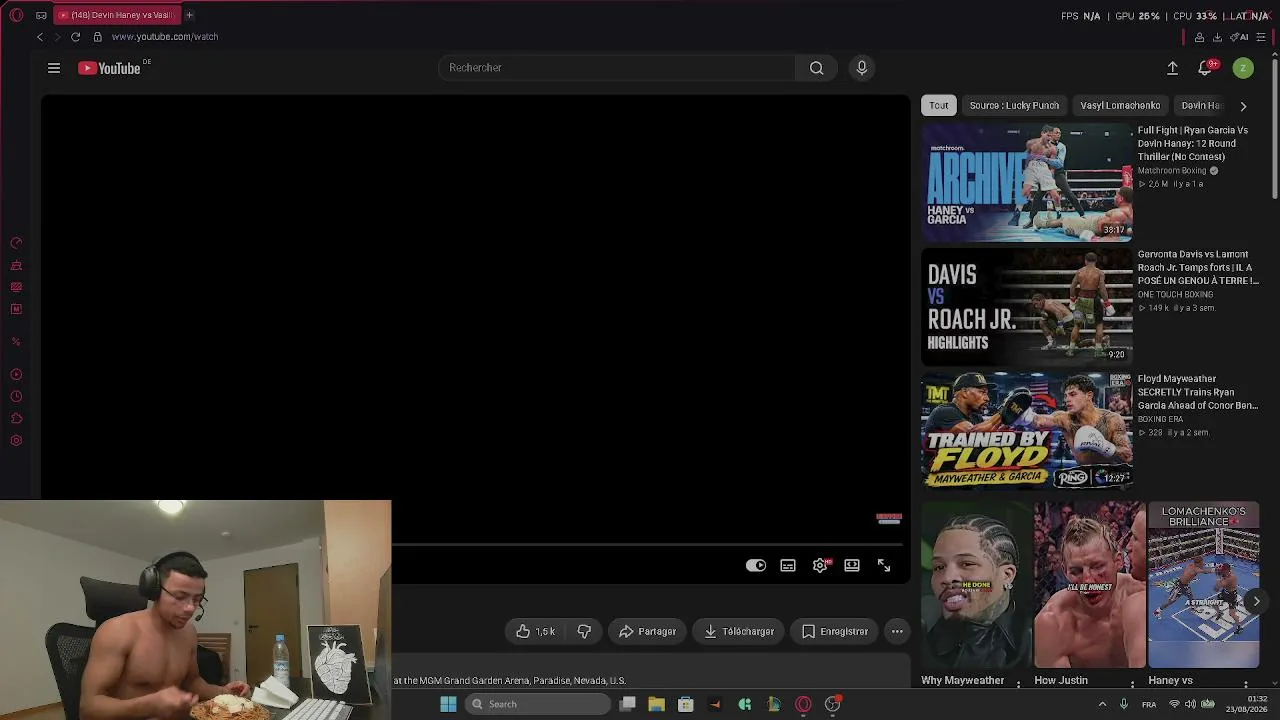Open options for the Haney vs short
This screenshot has width=1280, height=720.
click(1247, 683)
